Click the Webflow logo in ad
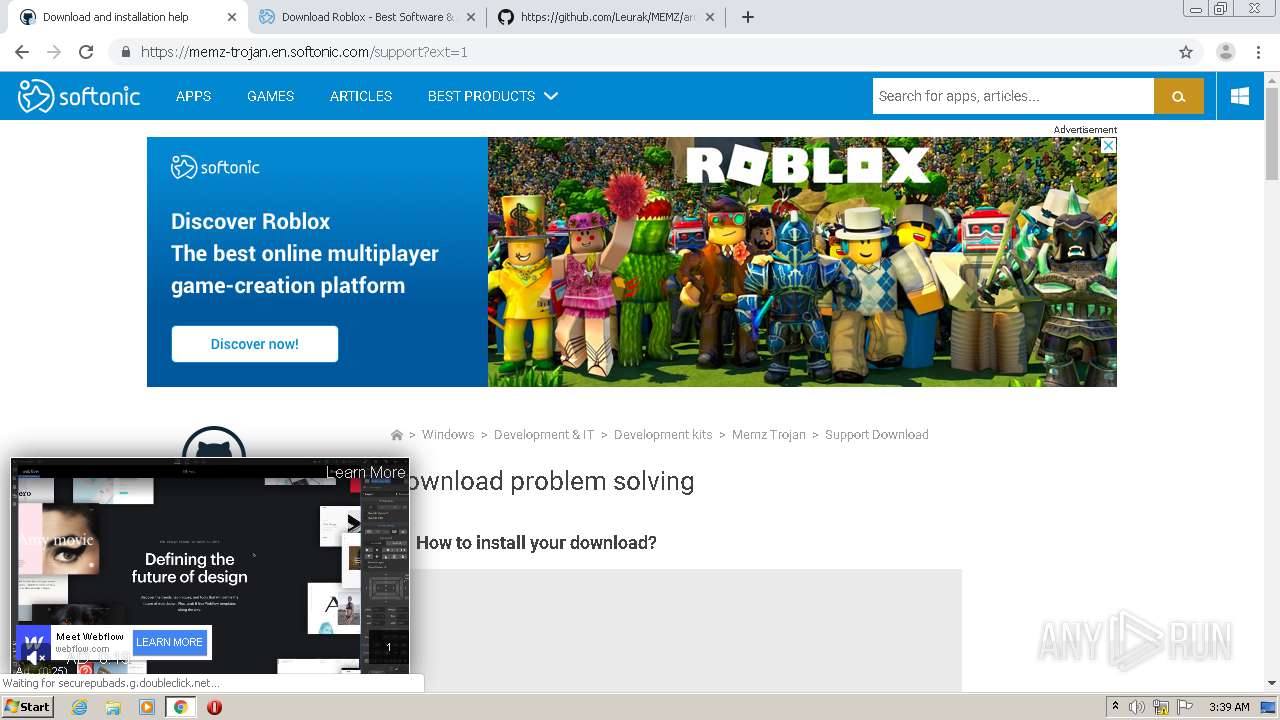Viewport: 1280px width, 720px height. click(x=33, y=642)
